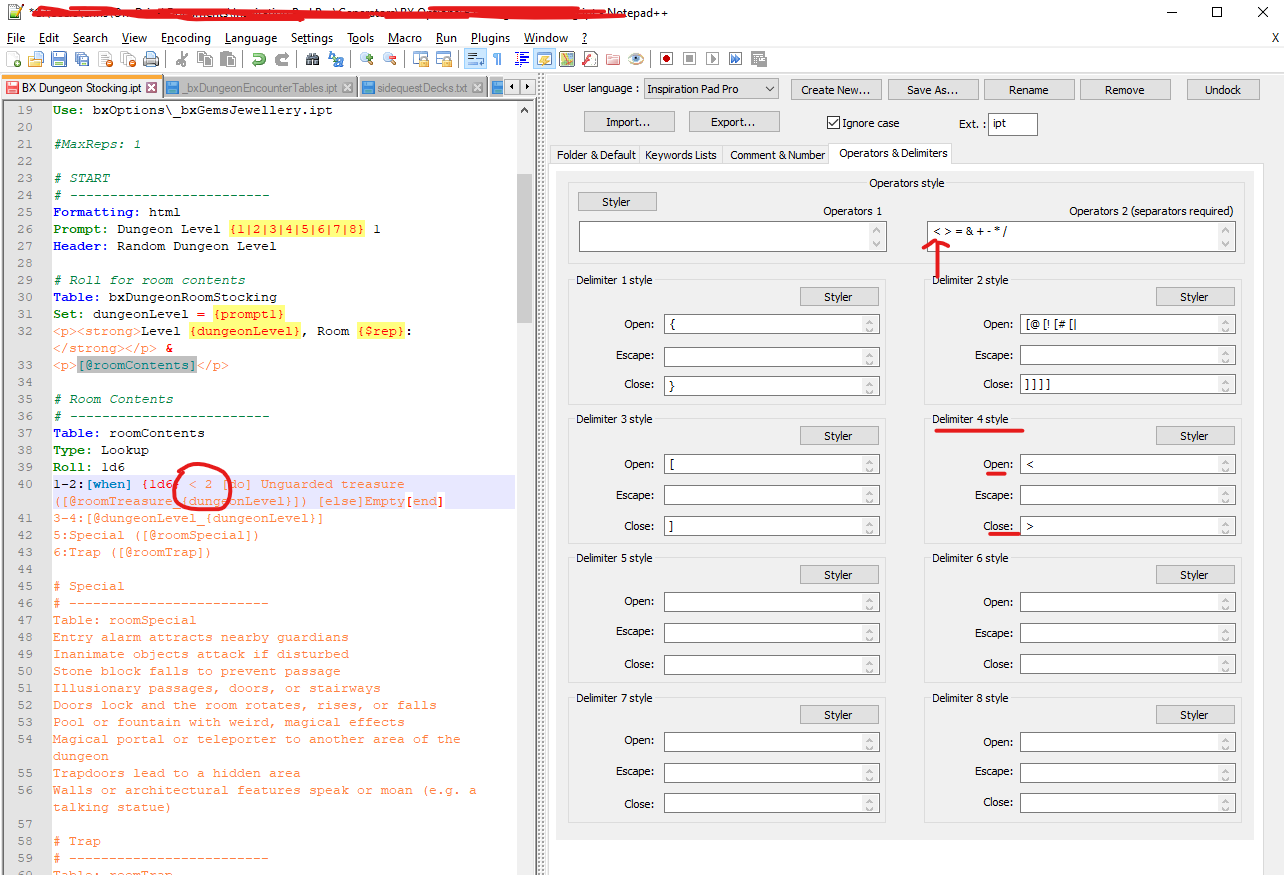Click the Export... button
This screenshot has width=1284, height=875.
(x=735, y=122)
